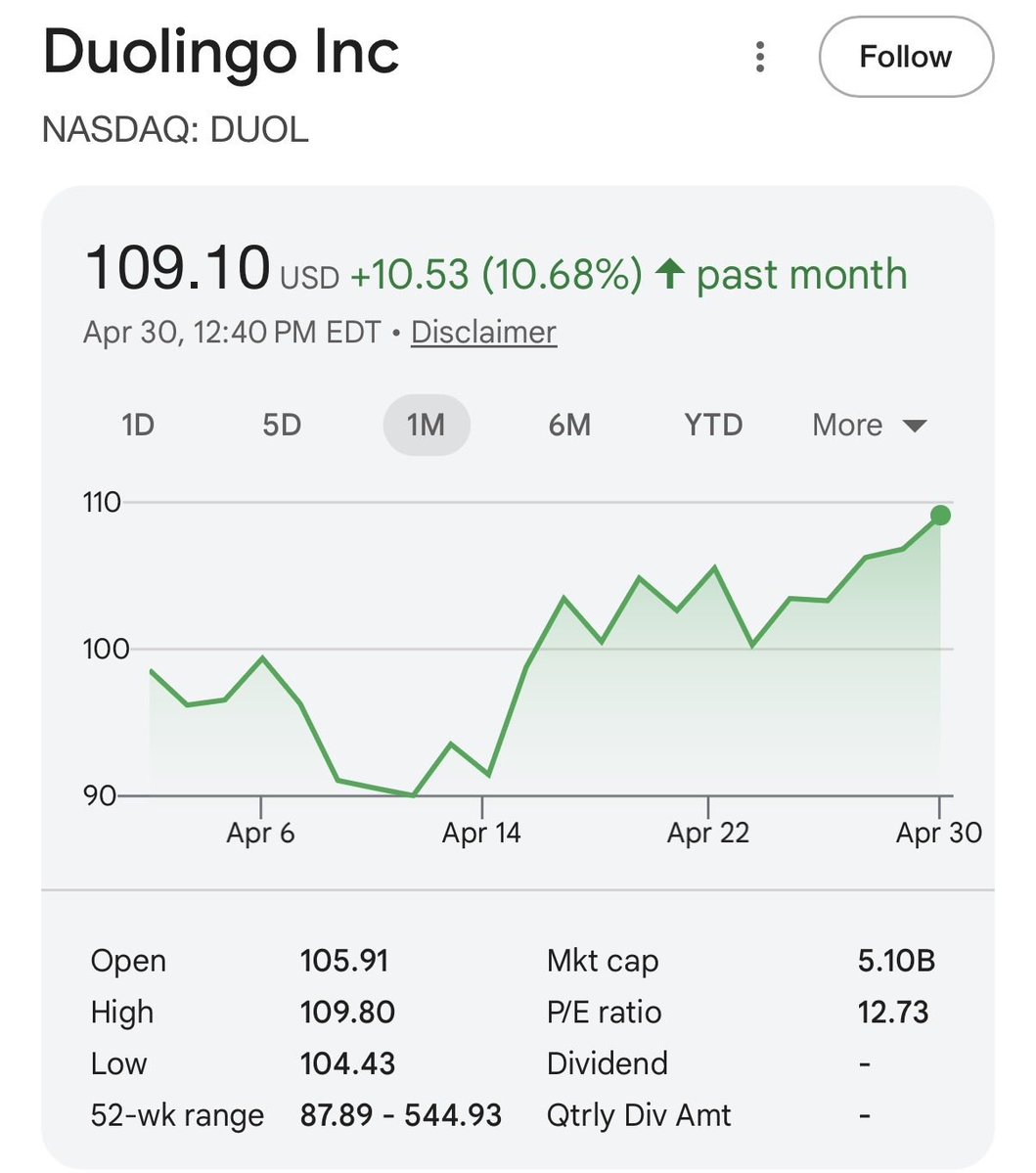The width and height of the screenshot is (1036, 1173).
Task: Click the P/E ratio label
Action: (x=605, y=1013)
